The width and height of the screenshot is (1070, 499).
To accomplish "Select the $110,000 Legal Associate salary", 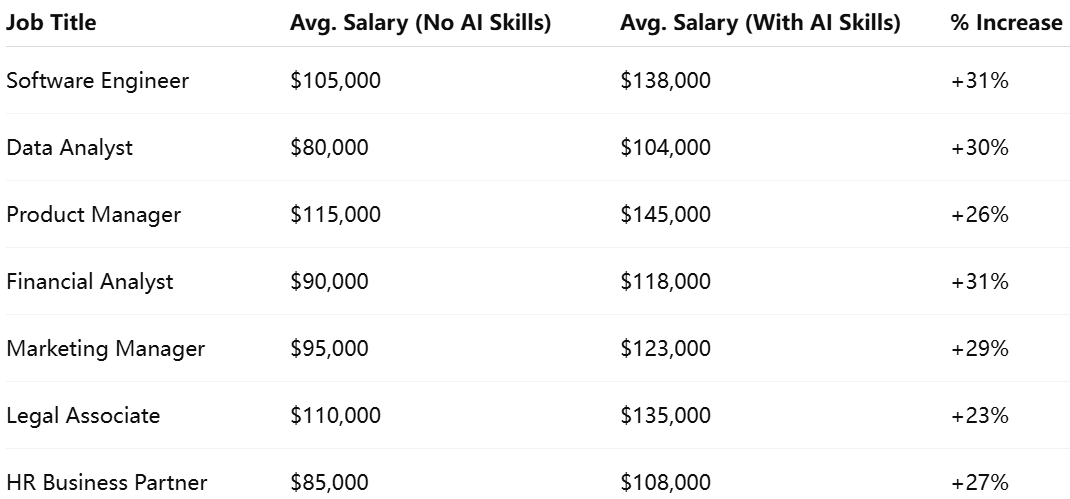I will tap(335, 415).
